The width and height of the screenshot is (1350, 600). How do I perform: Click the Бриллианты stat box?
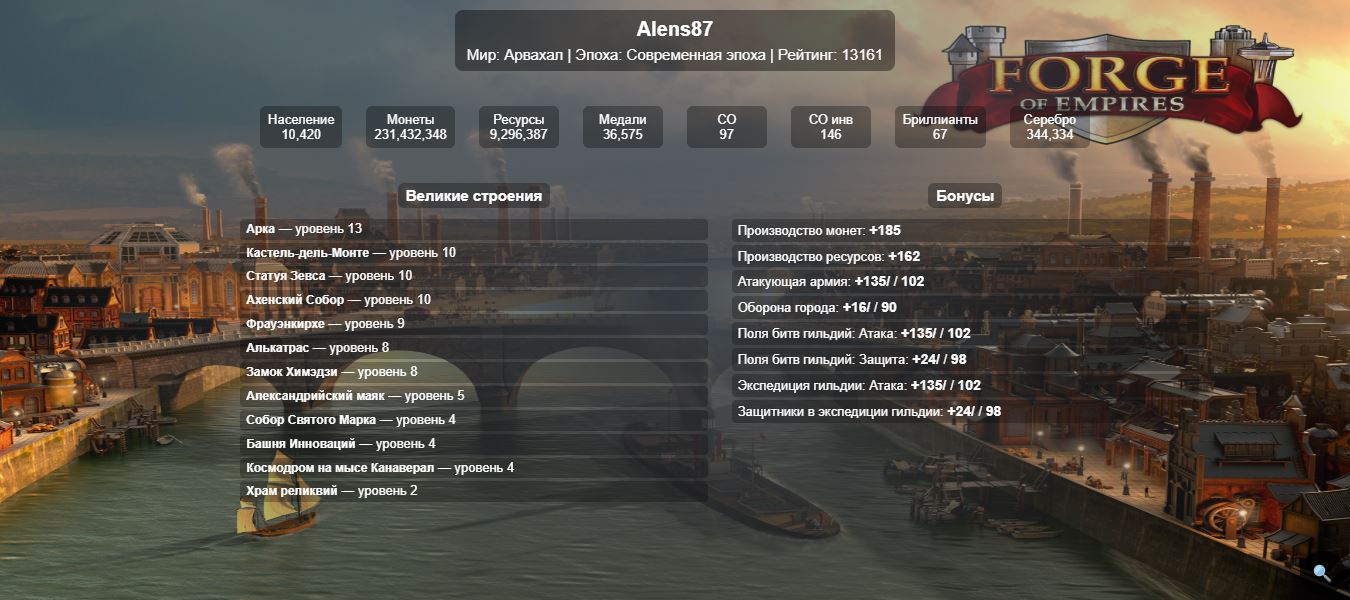click(x=939, y=127)
